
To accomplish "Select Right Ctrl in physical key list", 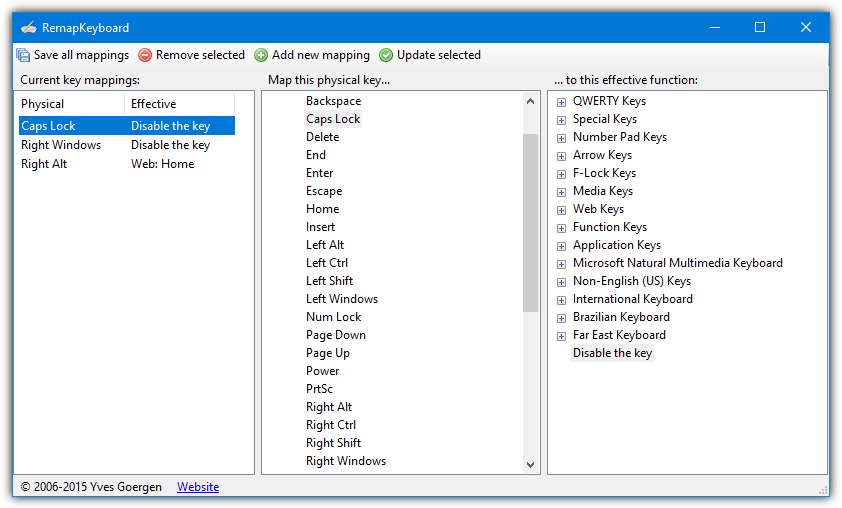I will pyautogui.click(x=331, y=425).
